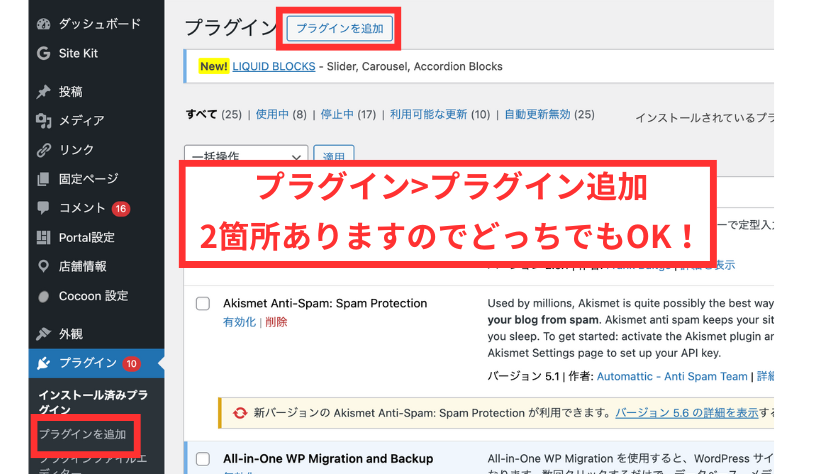822x474 pixels.
Task: Filter plugins by すべて (25)
Action: pos(213,114)
